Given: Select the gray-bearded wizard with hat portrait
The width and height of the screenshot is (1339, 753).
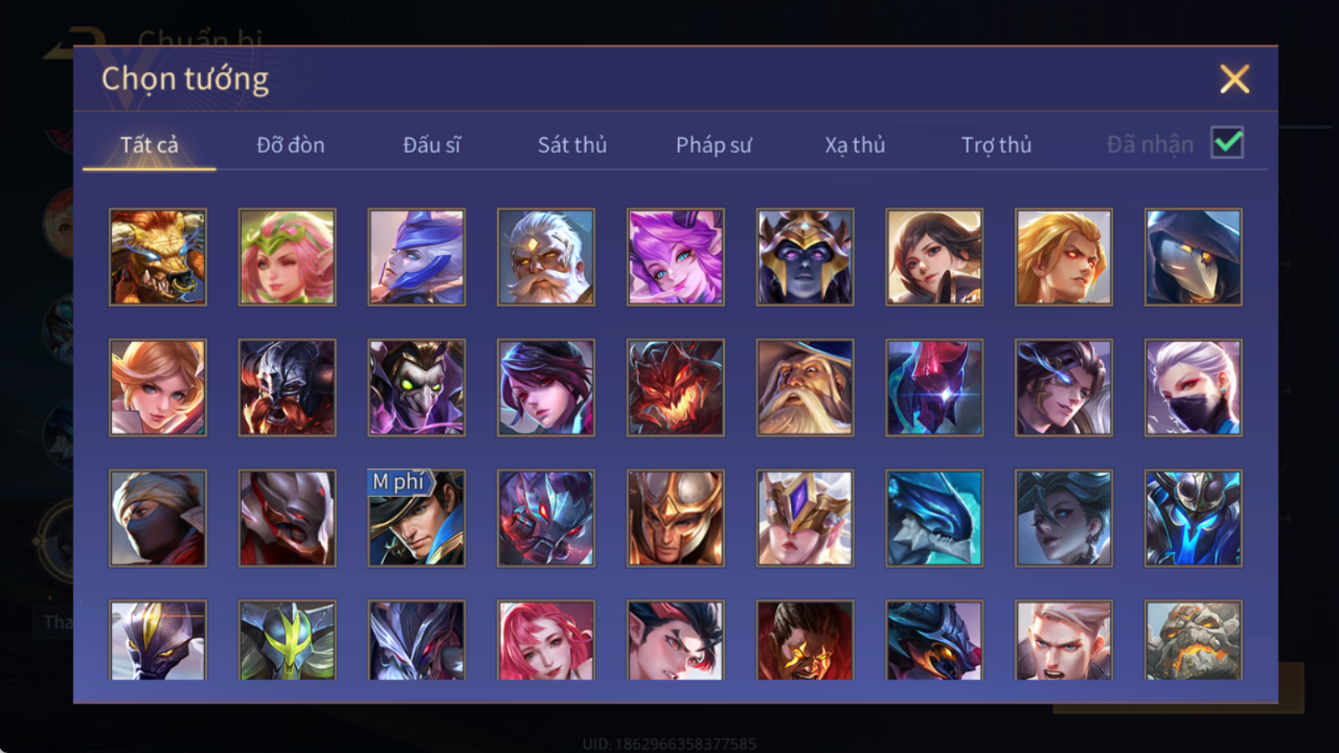Looking at the screenshot, I should click(805, 387).
